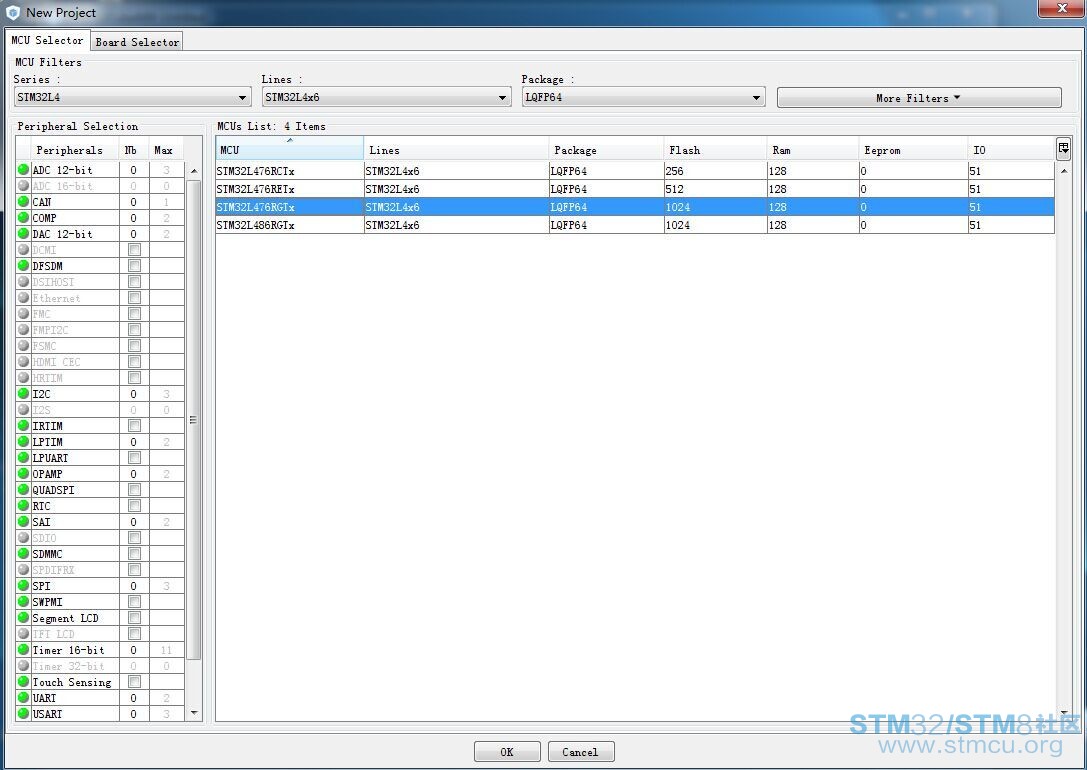Sort the list by the Package column header
Viewport: 1087px width, 770px height.
[607, 149]
